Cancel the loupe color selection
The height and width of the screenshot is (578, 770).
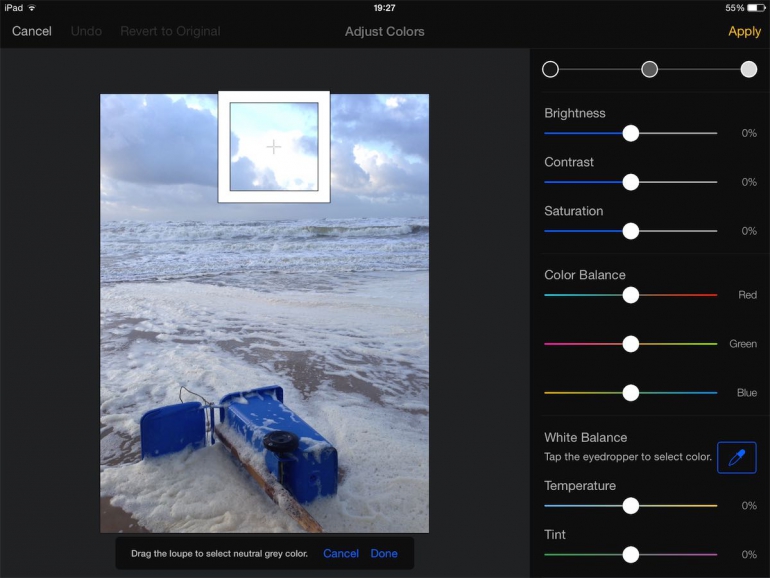[341, 553]
